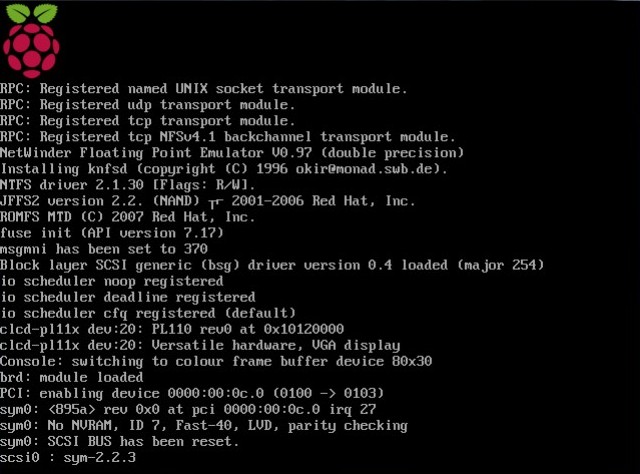Click the 'fuse init (API version 7.17)' line
640x474 pixels.
pyautogui.click(x=112, y=233)
